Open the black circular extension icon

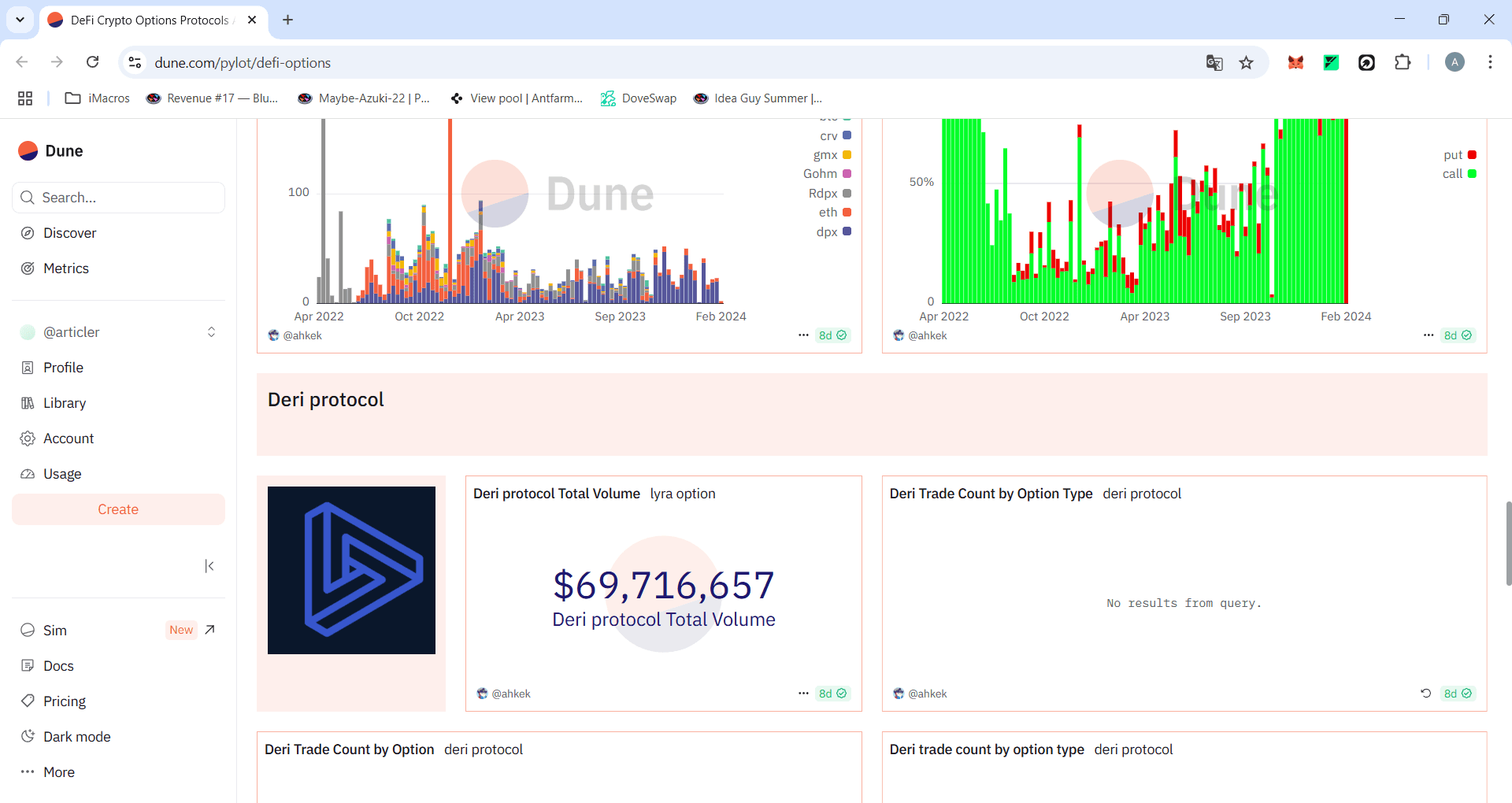pos(1366,62)
